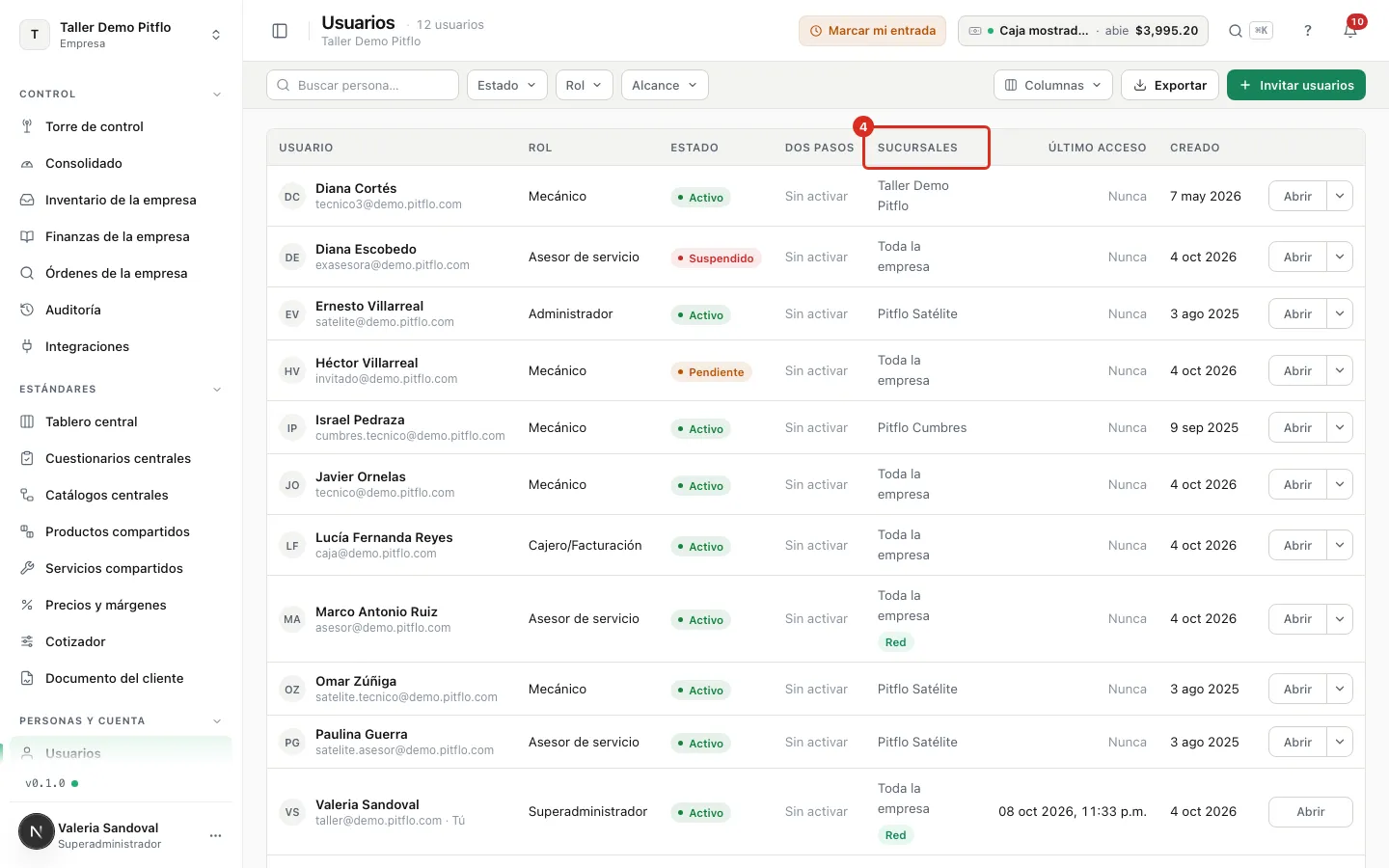Open row actions arrow for Omar Zúñiga
Screen dimensions: 1389x868
[x=1340, y=689]
